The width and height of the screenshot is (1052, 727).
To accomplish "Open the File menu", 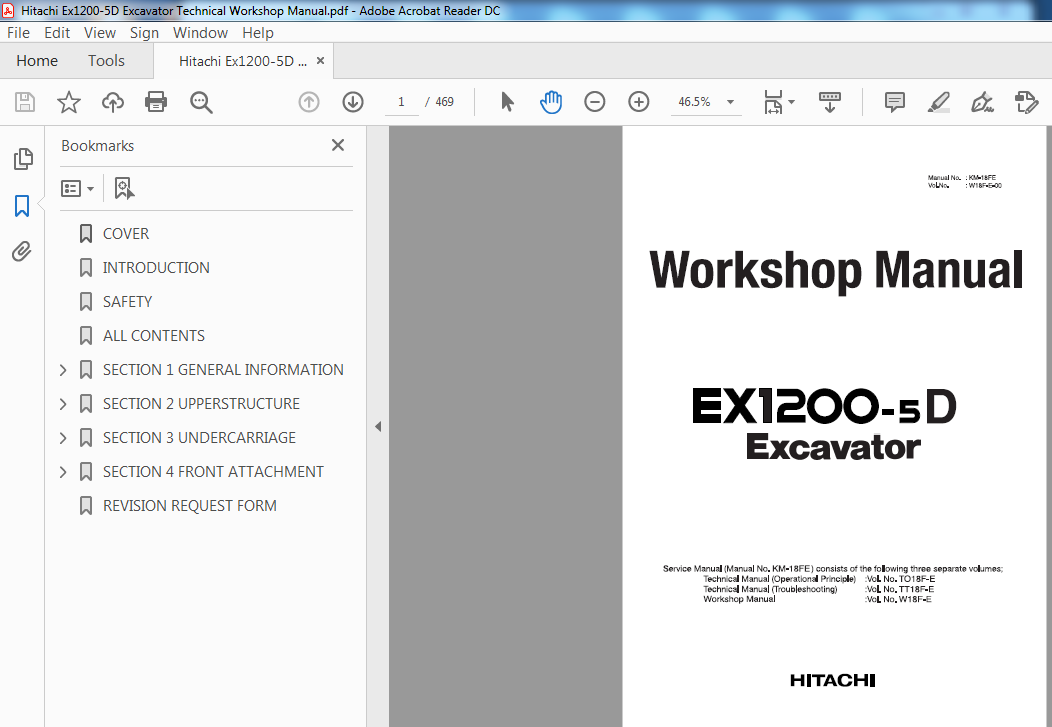I will pos(18,33).
